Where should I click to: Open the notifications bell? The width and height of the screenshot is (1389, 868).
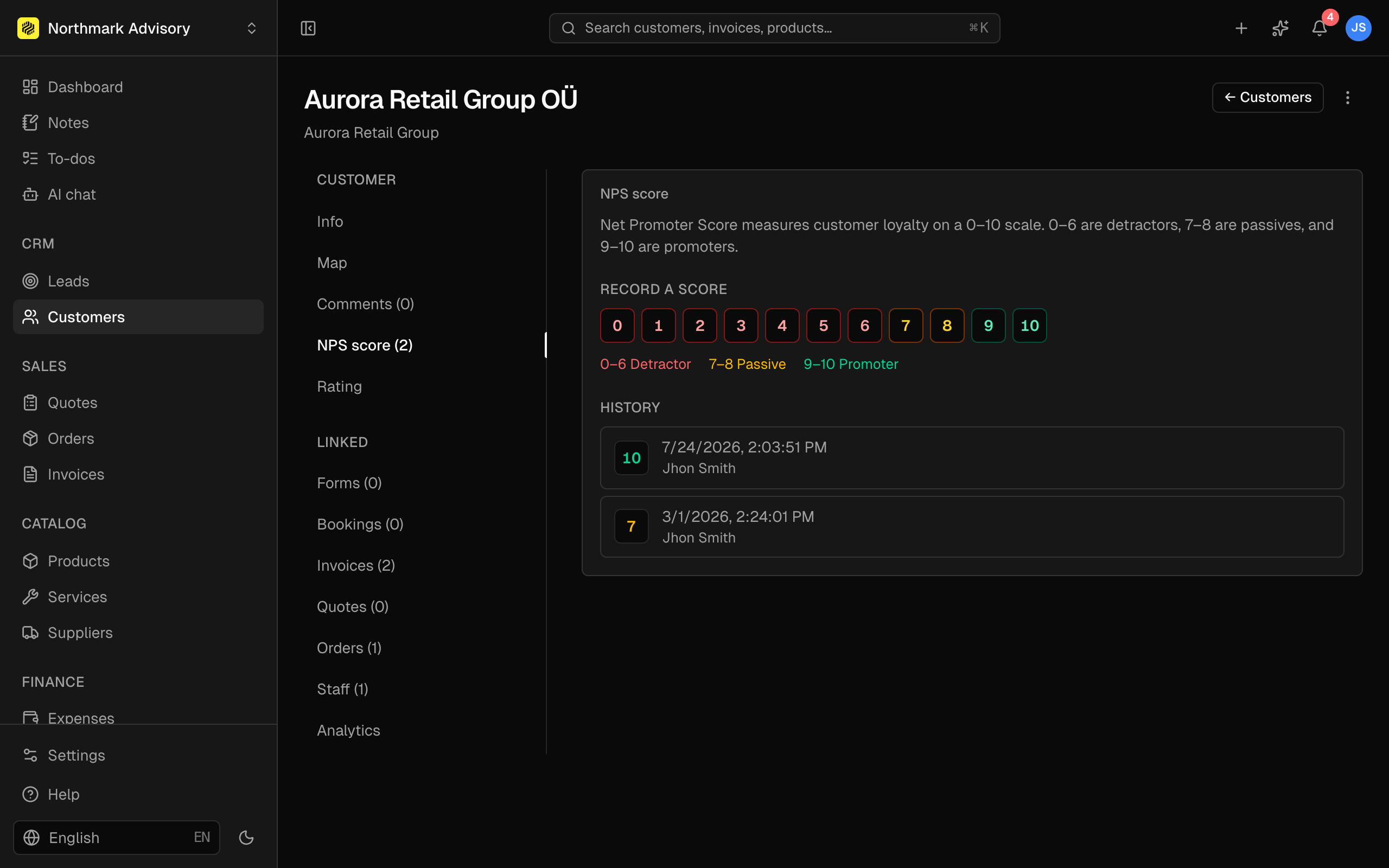tap(1319, 28)
